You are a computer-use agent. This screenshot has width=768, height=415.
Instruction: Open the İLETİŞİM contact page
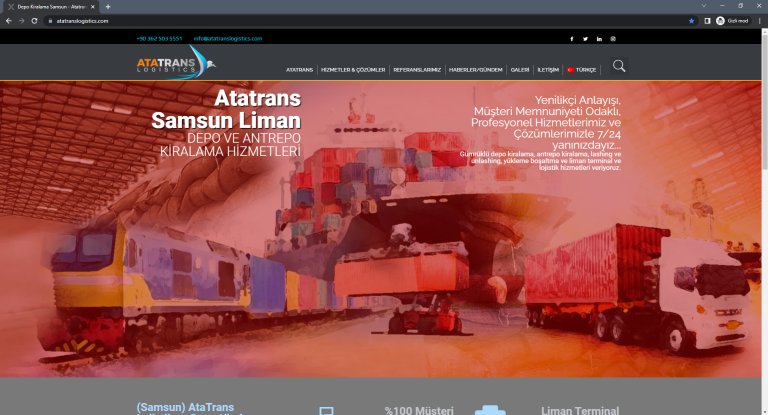pyautogui.click(x=548, y=70)
